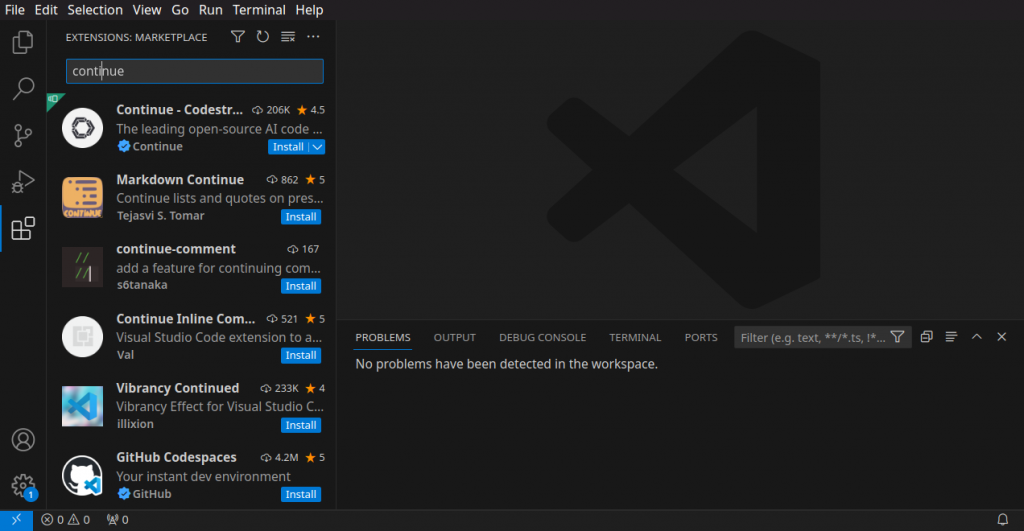
Task: Open the Terminal menu
Action: click(258, 10)
